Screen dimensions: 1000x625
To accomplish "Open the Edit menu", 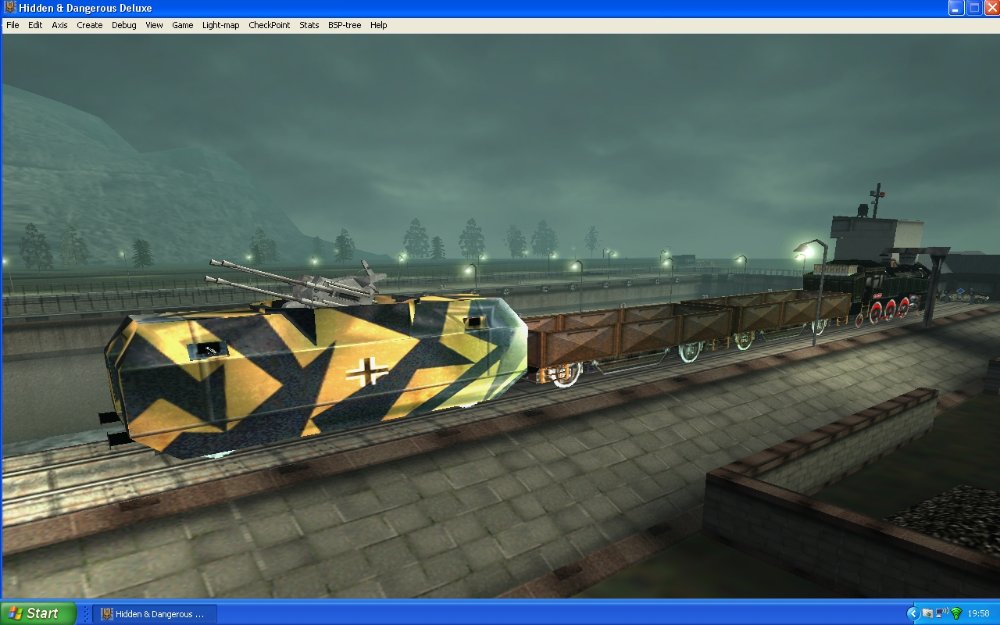I will coord(35,25).
